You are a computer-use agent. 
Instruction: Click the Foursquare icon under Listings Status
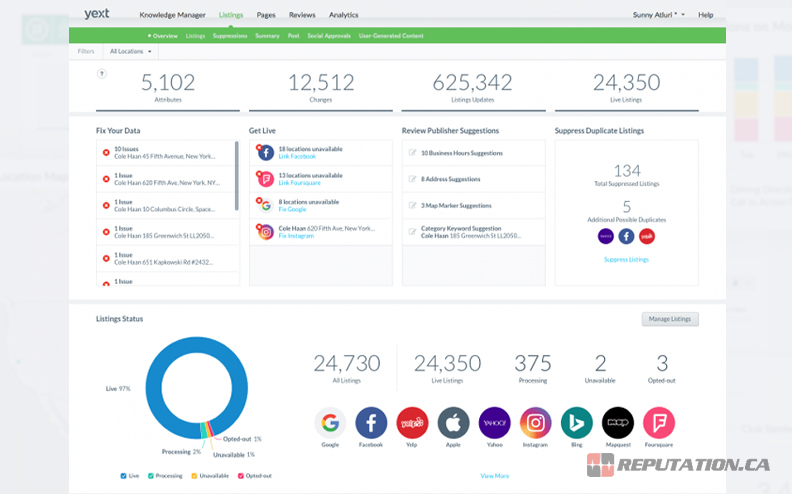(x=659, y=423)
